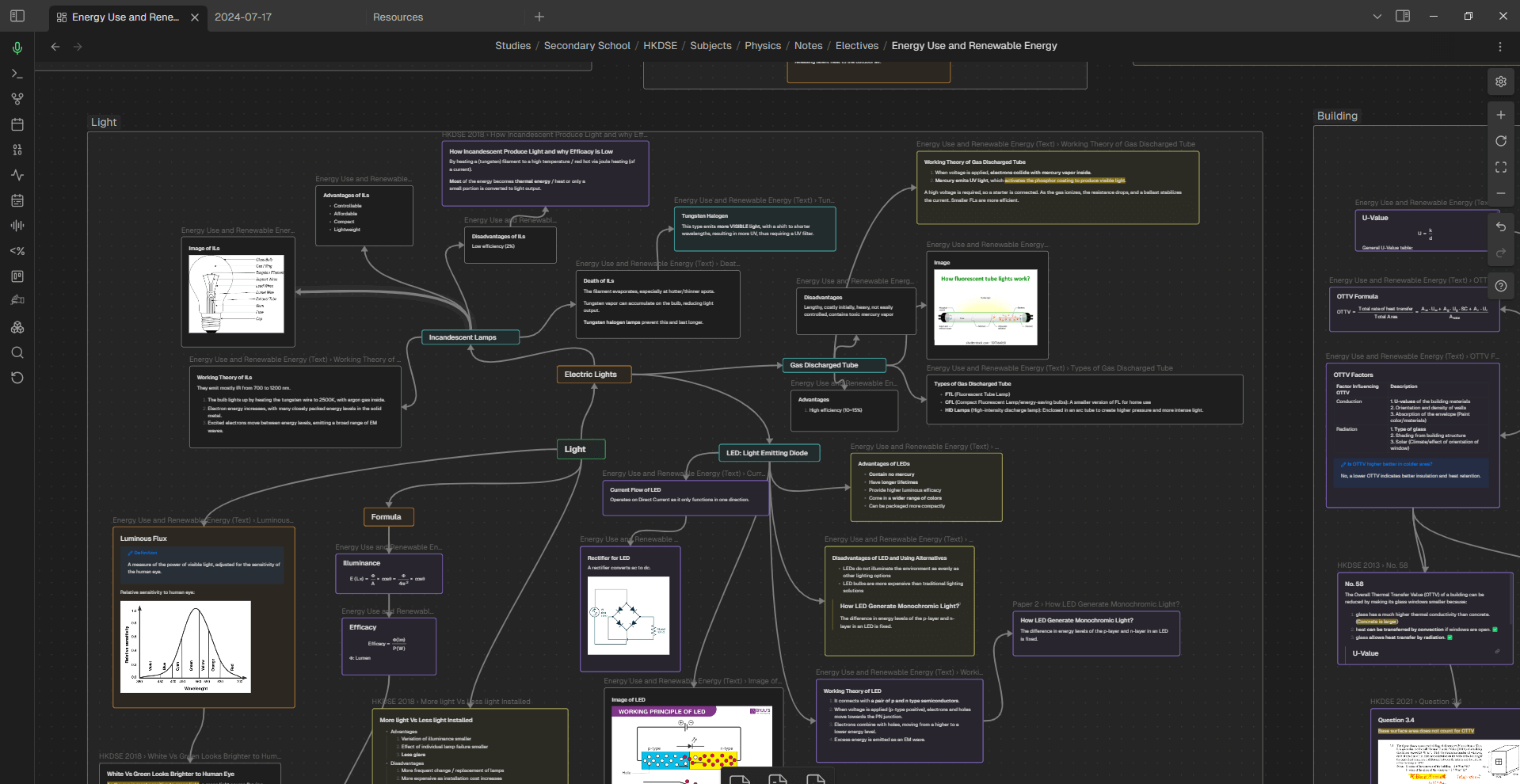
Task: Toggle the right sidebar panel
Action: coord(1403,16)
